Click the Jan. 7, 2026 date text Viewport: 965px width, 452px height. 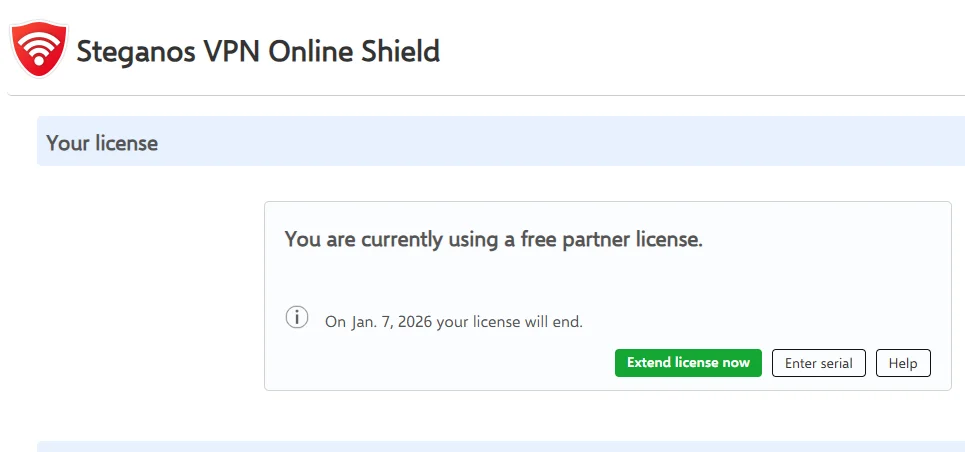pyautogui.click(x=392, y=321)
